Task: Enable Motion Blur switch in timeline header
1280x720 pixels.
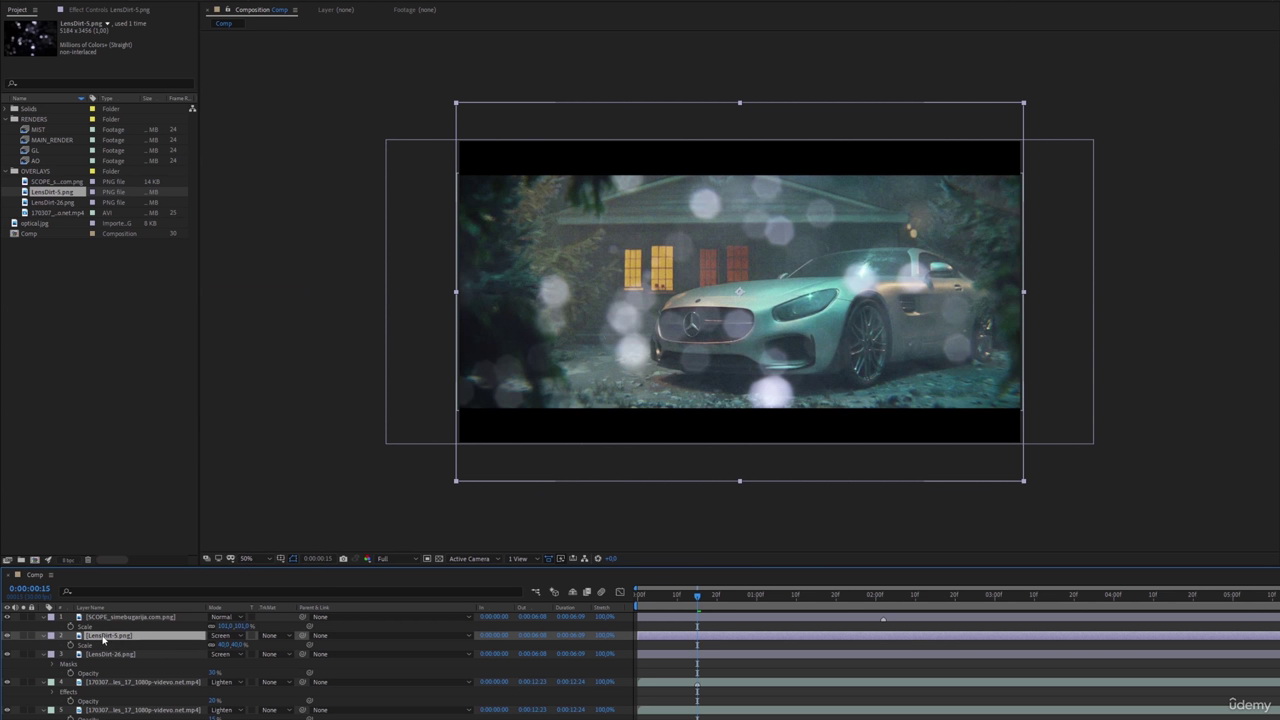Action: click(x=601, y=592)
